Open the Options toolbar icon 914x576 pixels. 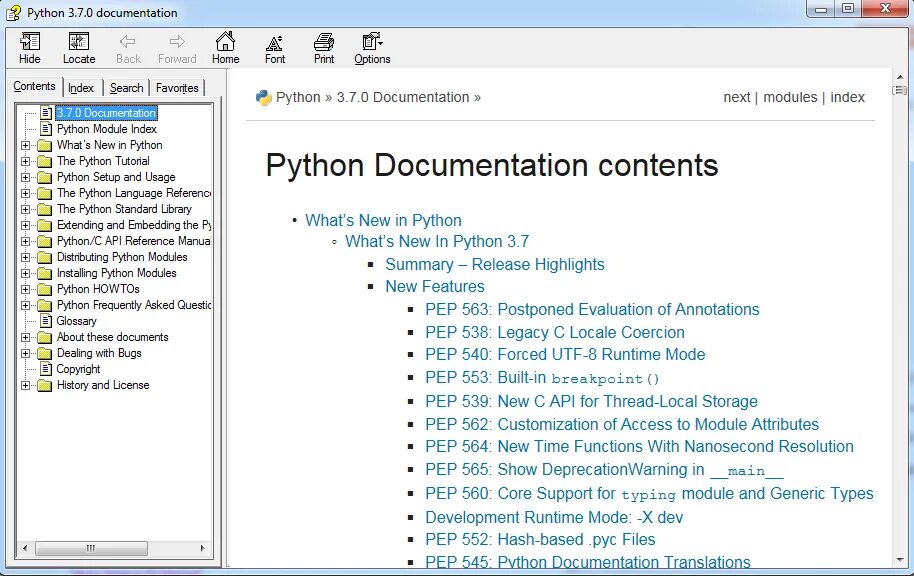click(x=372, y=41)
